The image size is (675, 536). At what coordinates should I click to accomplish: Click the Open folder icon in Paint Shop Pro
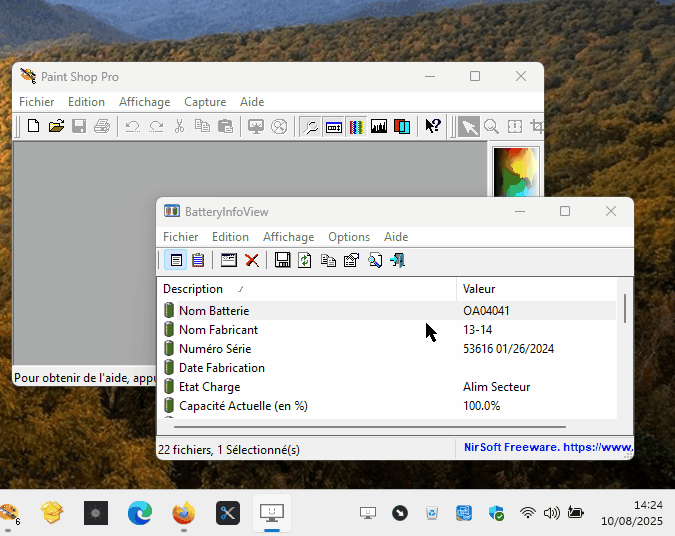tap(56, 127)
